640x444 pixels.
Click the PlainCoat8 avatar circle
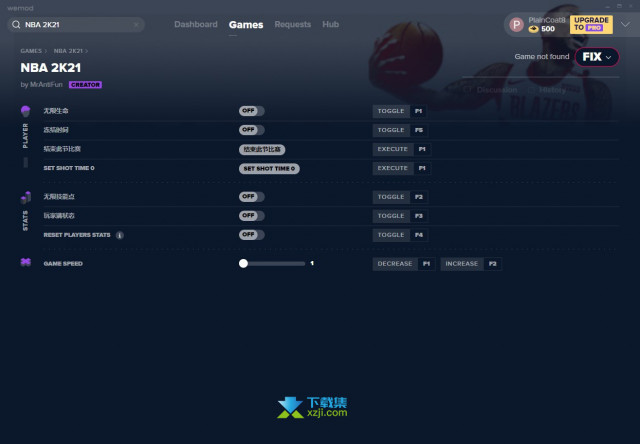click(516, 25)
